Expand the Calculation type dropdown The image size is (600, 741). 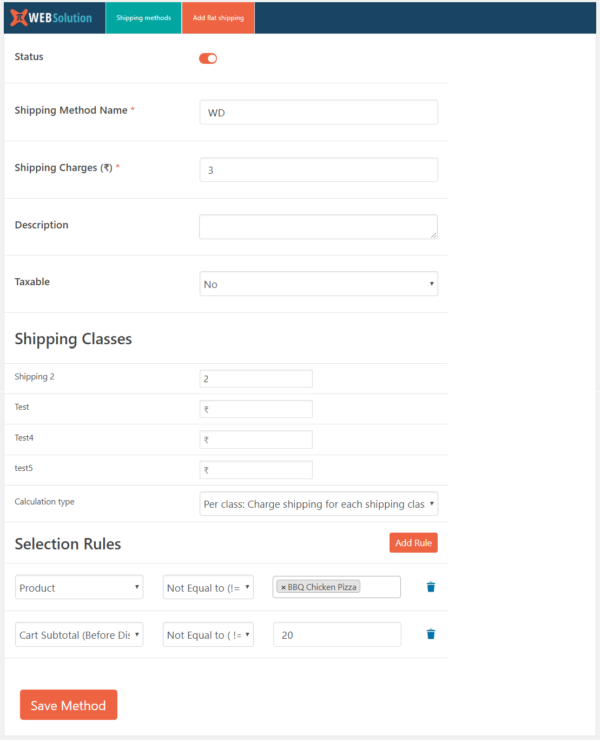pyautogui.click(x=318, y=504)
